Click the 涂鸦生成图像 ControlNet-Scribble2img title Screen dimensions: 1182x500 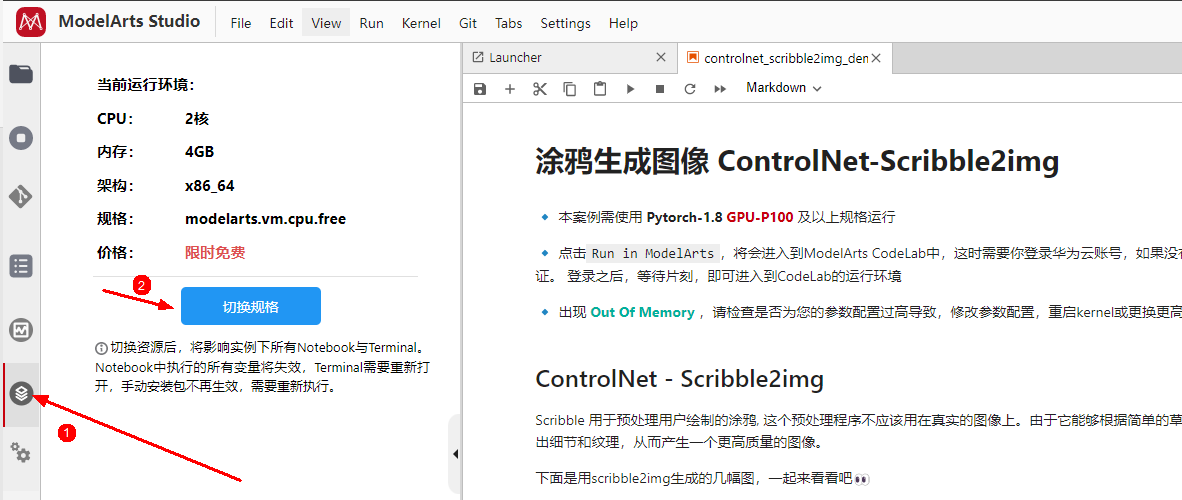click(x=798, y=161)
